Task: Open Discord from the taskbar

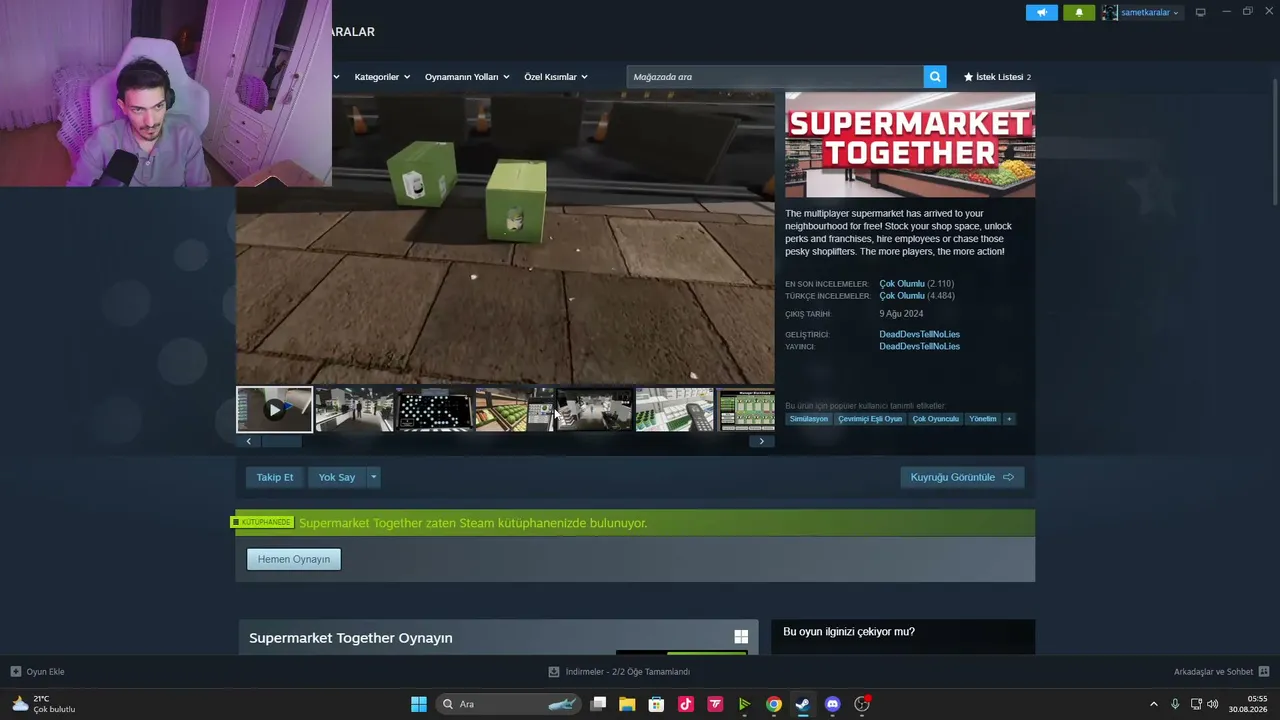Action: (x=832, y=704)
